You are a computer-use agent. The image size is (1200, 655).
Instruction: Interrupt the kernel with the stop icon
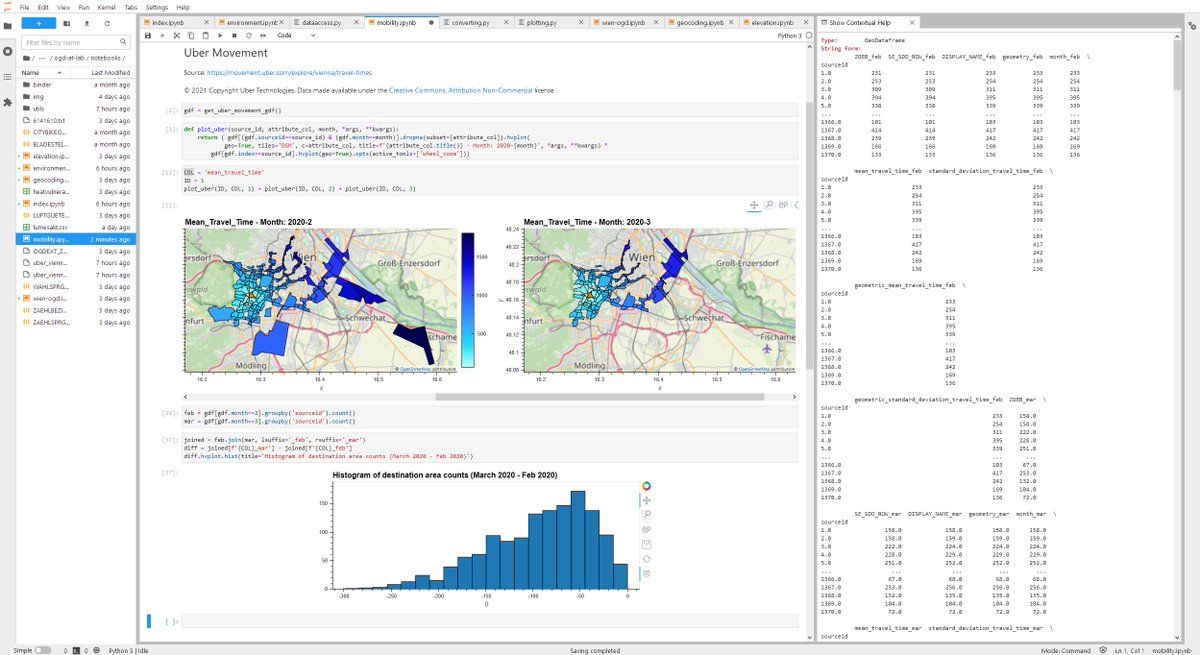[x=234, y=35]
